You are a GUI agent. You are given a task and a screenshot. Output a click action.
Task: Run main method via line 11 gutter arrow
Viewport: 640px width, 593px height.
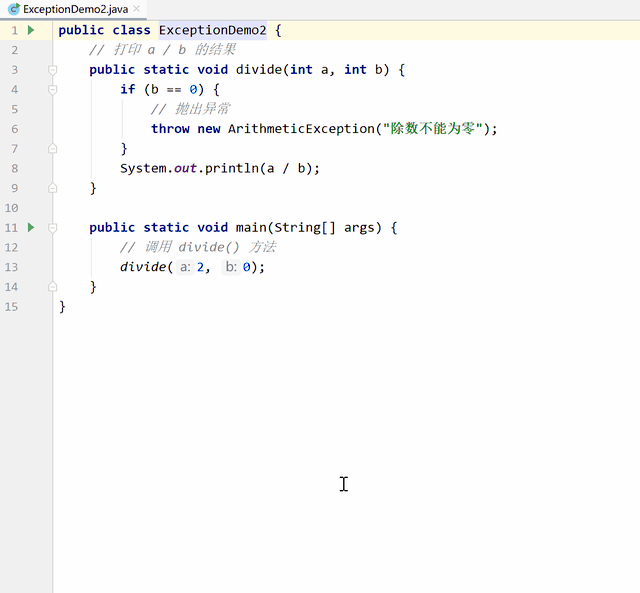[31, 227]
